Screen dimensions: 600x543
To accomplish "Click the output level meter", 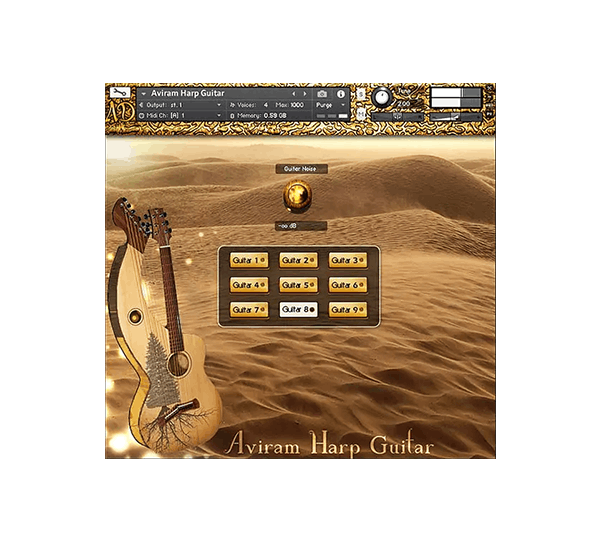I will coord(456,98).
